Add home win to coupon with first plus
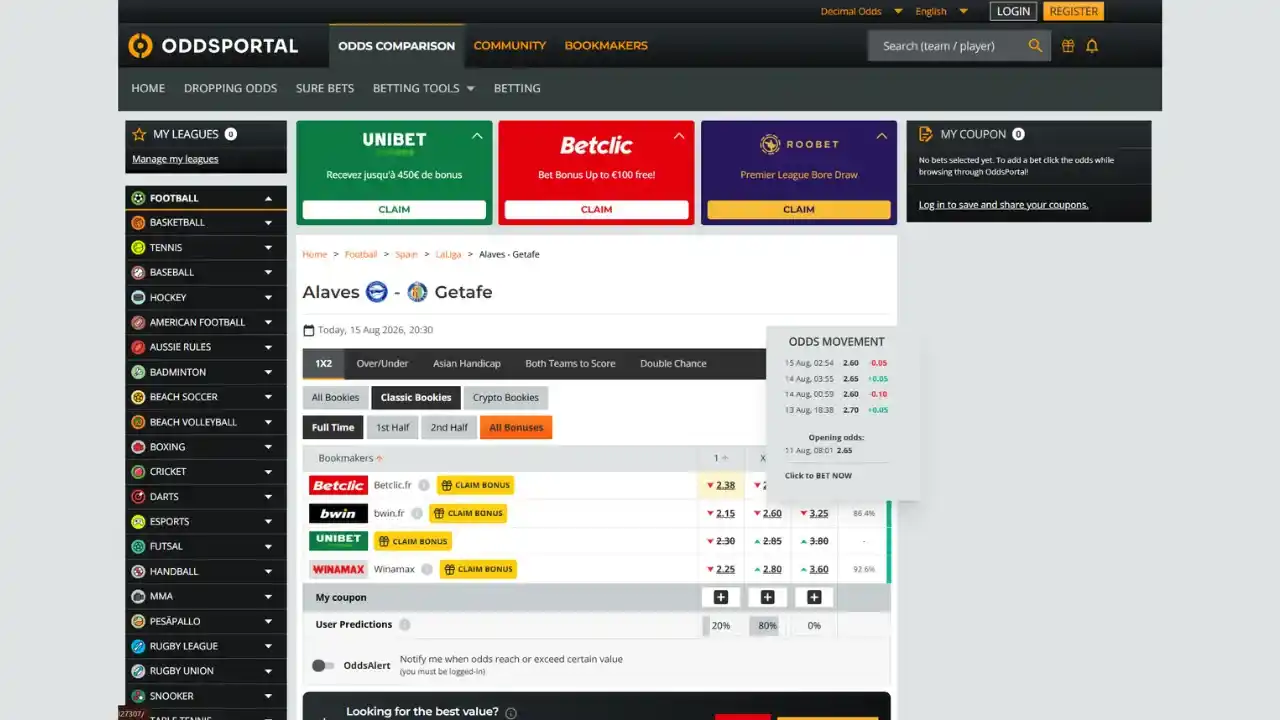Image resolution: width=1280 pixels, height=720 pixels. pos(720,597)
